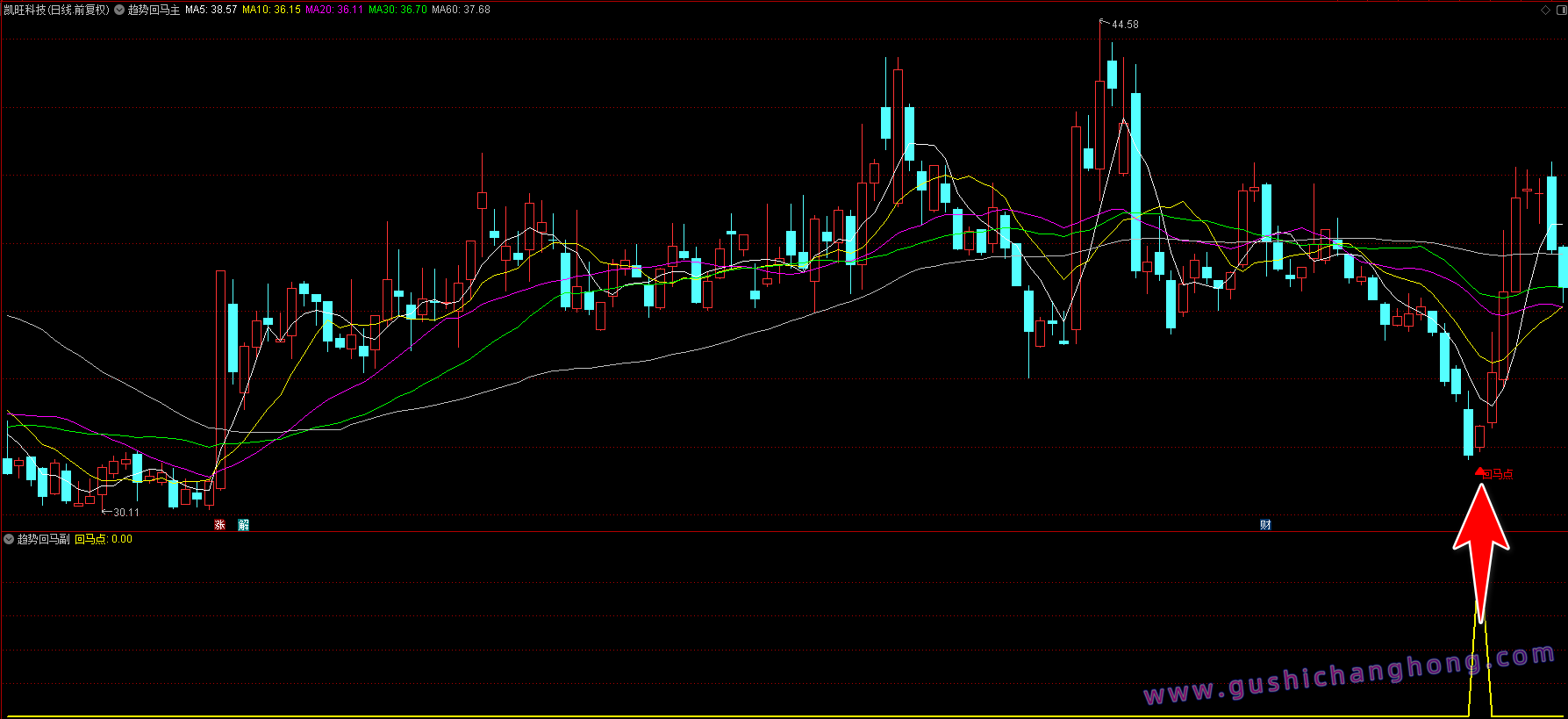Click the cyan 解 event marker icon

point(244,525)
